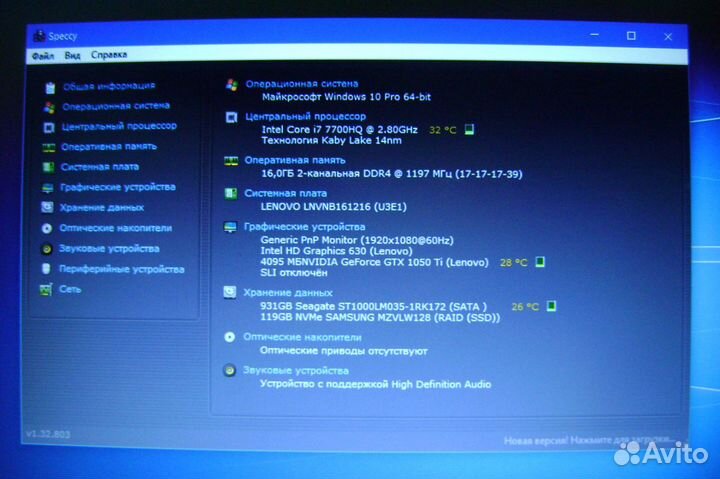Click the Windows flag icon in summary
This screenshot has height=479, width=720.
click(232, 85)
